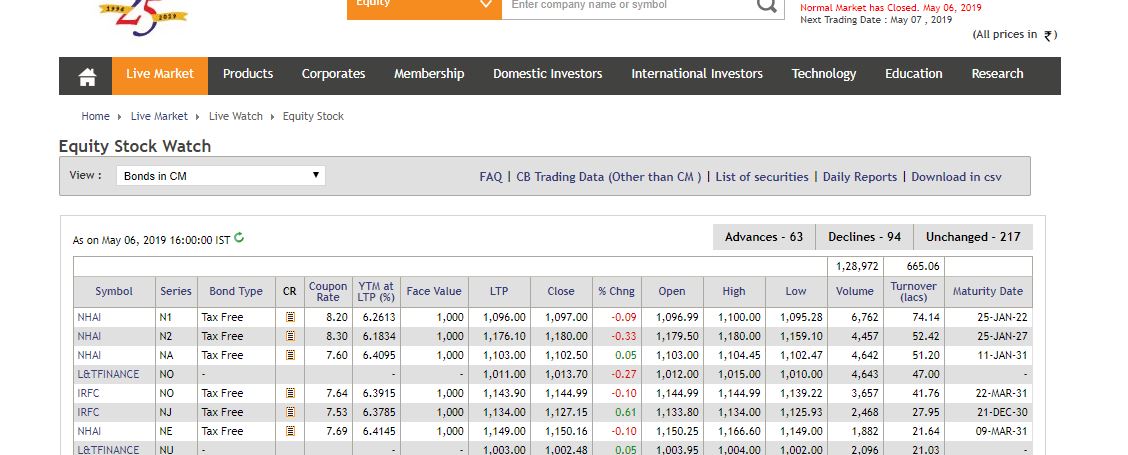
Task: Open the List of securities link
Action: click(x=762, y=176)
